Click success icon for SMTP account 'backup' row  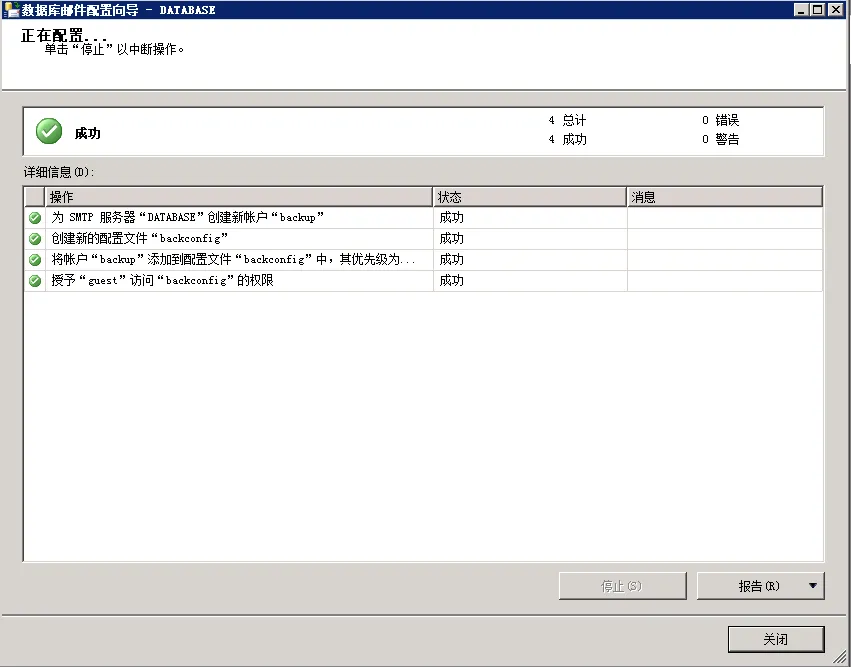pos(35,218)
